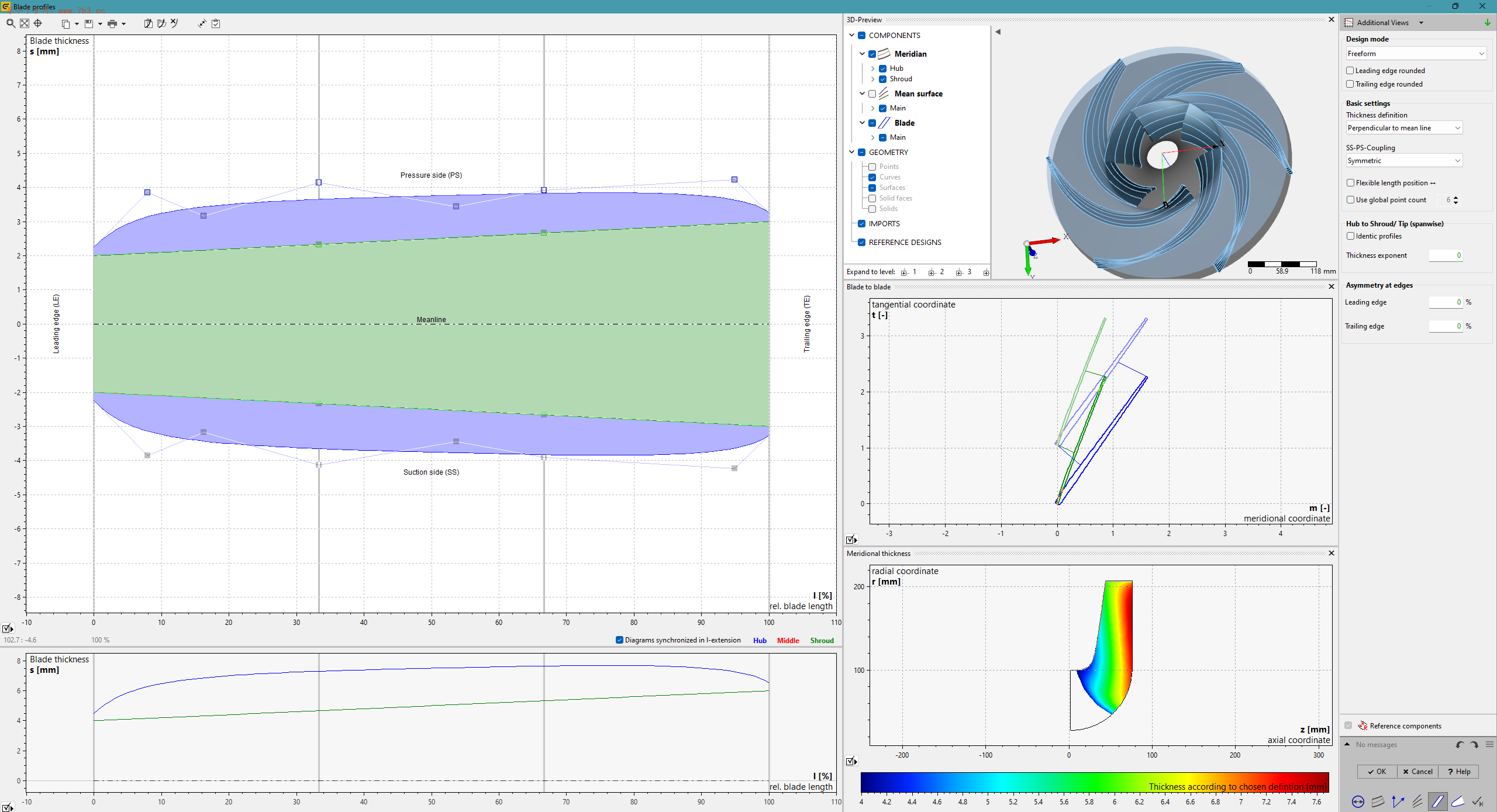This screenshot has height=812, width=1497.
Task: Open Additional Views dropdown menu
Action: (1421, 23)
